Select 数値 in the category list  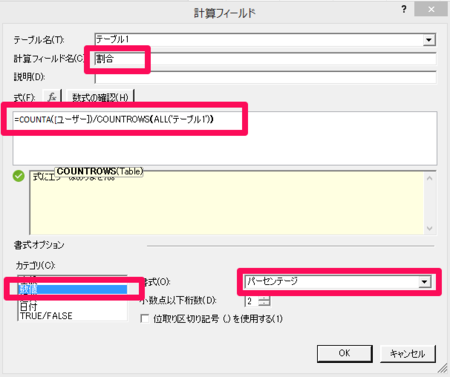[72, 289]
